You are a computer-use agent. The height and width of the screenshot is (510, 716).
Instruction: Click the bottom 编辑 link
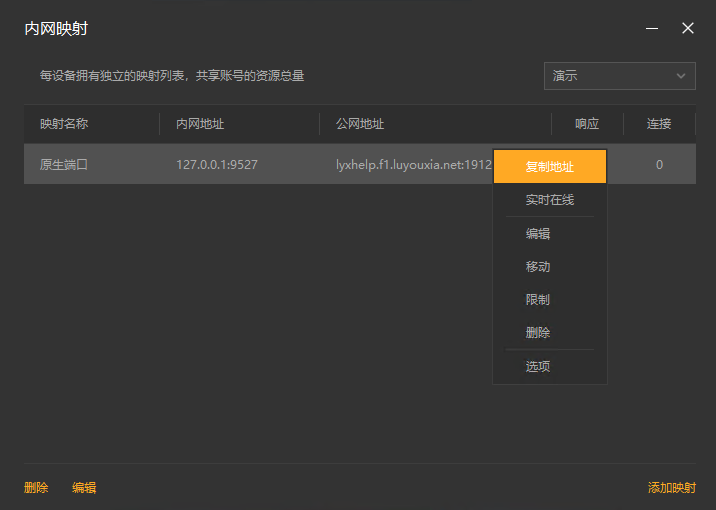[84, 488]
